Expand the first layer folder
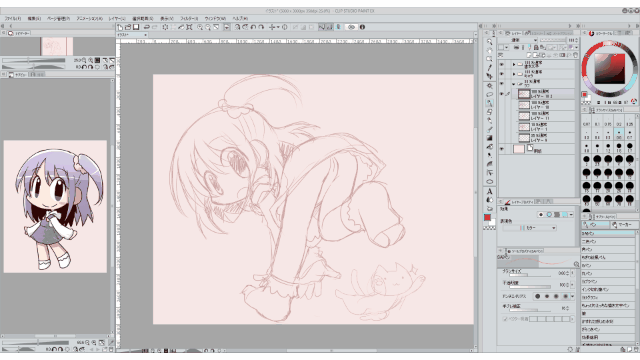640x360 pixels. pos(514,64)
